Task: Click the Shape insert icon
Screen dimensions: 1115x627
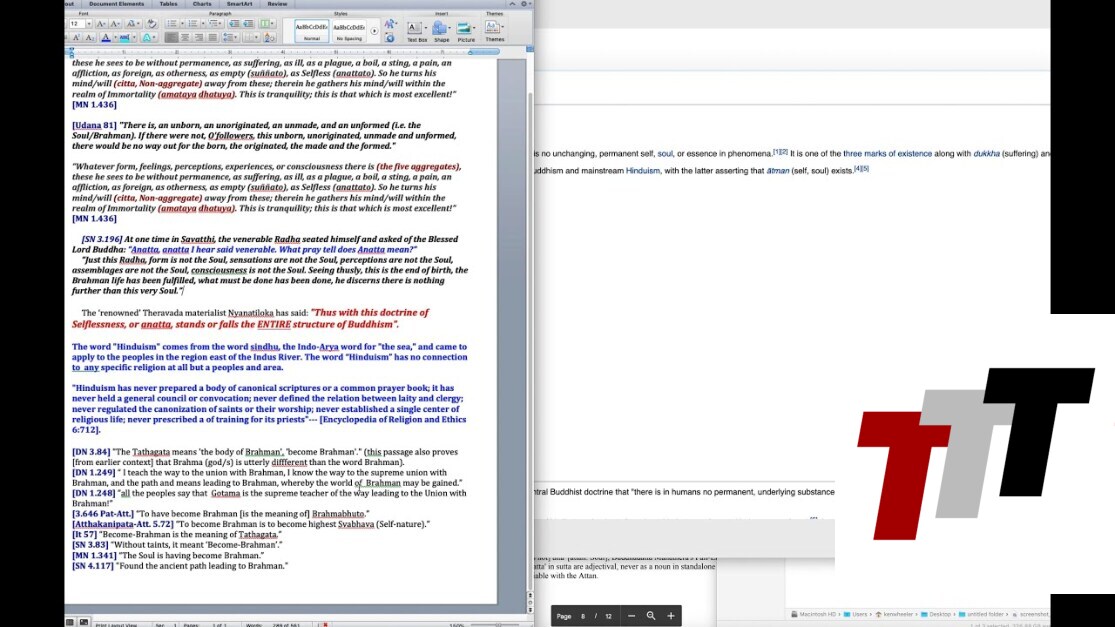Action: click(441, 28)
